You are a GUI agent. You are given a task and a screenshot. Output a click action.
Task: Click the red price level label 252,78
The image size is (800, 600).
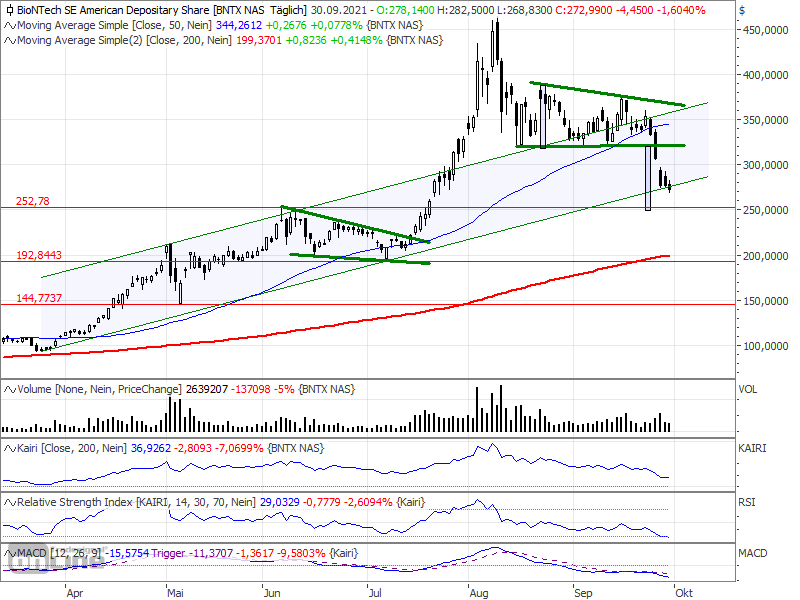[33, 201]
